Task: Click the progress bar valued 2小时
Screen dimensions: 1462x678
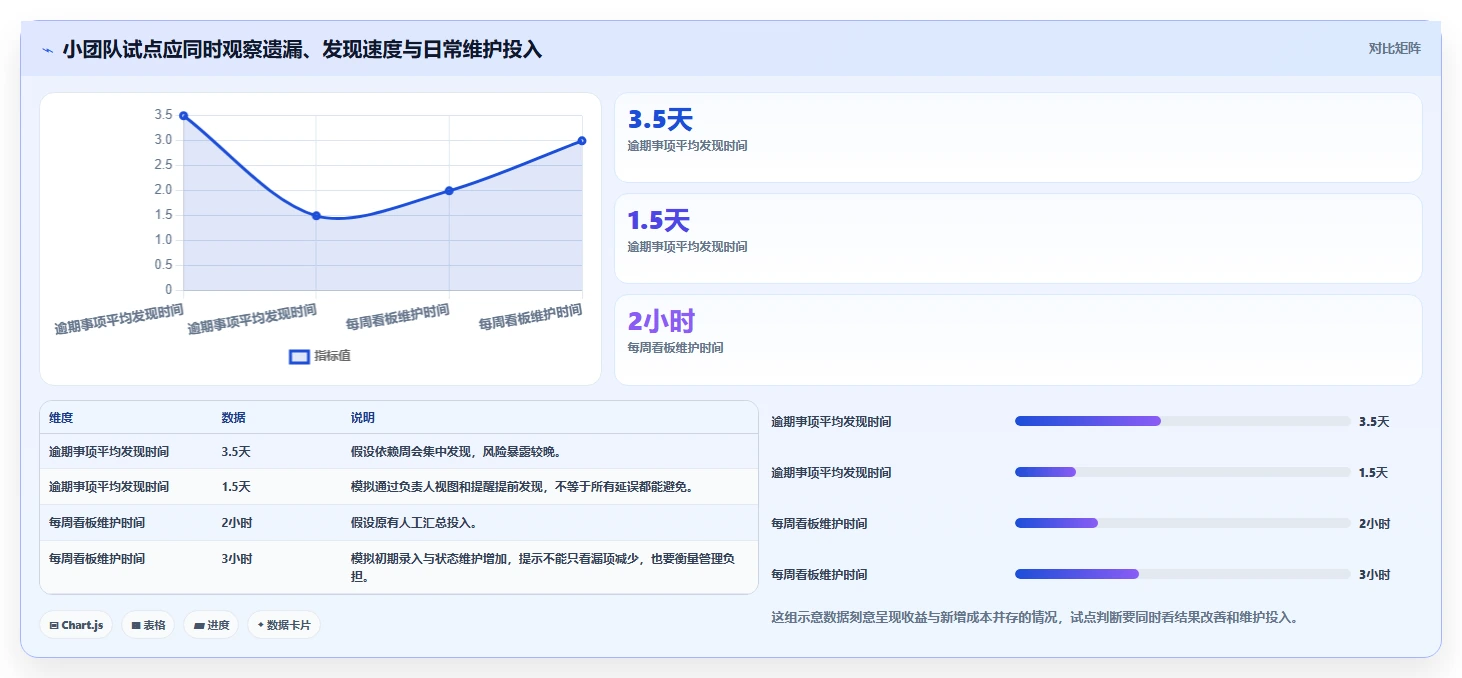Action: [1182, 523]
